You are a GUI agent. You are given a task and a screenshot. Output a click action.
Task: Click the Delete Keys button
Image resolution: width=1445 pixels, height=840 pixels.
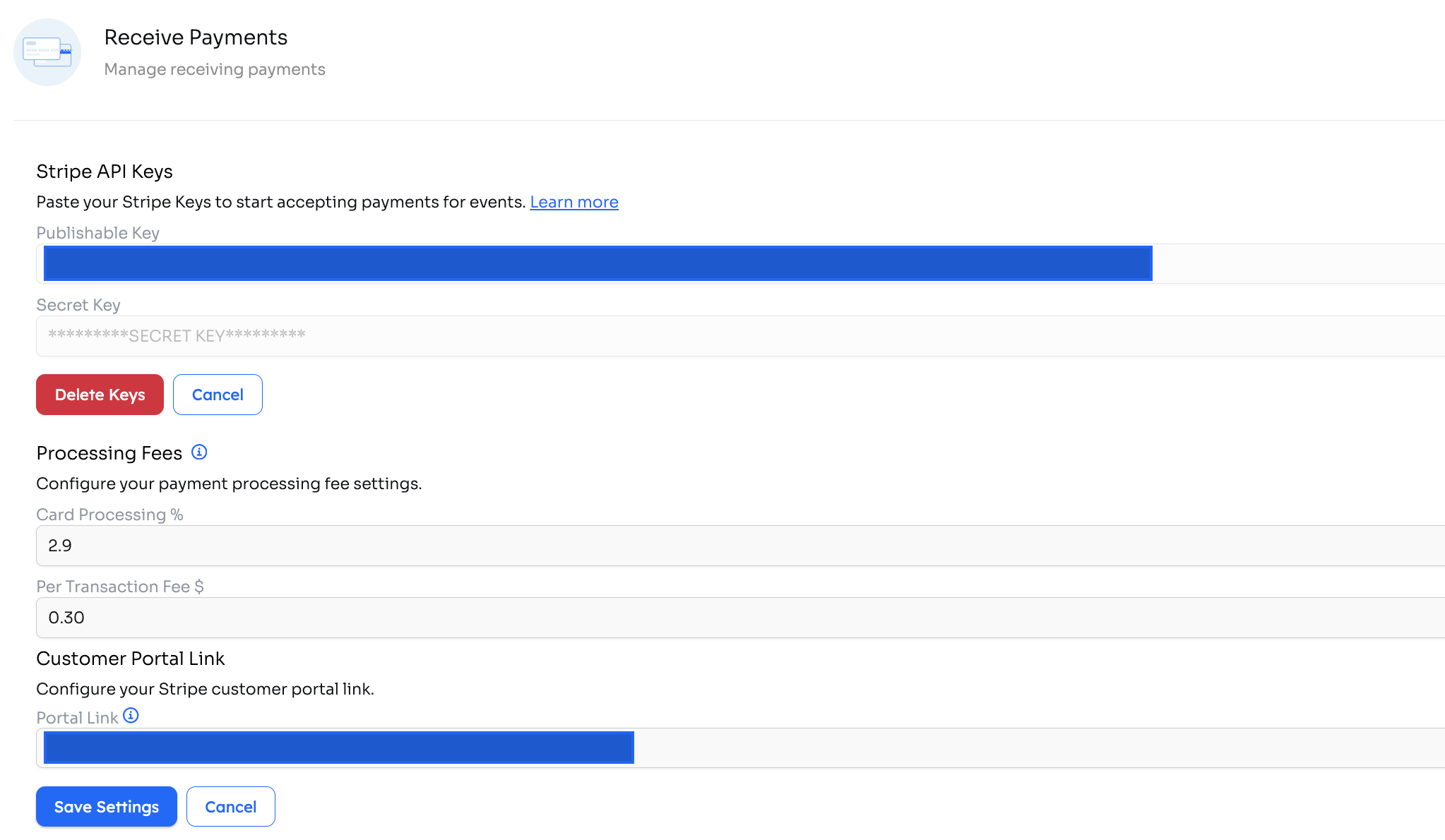pos(100,395)
